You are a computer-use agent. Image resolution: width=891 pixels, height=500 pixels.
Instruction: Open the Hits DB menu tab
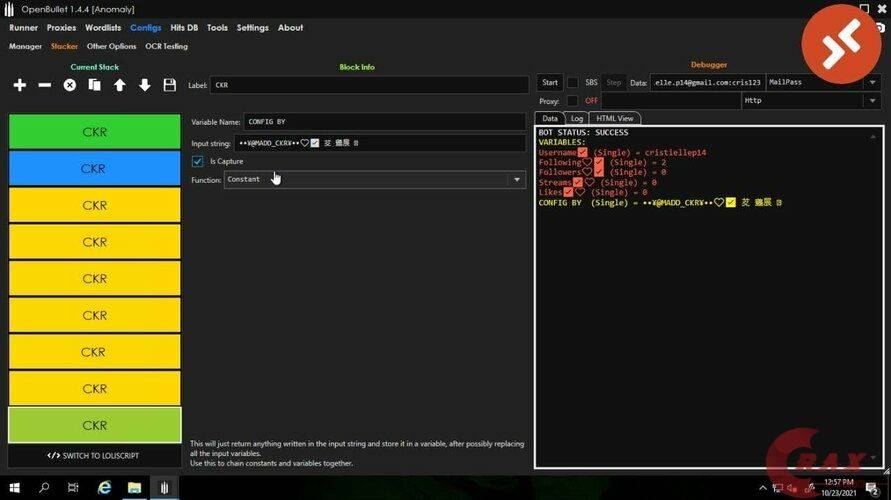[x=184, y=27]
